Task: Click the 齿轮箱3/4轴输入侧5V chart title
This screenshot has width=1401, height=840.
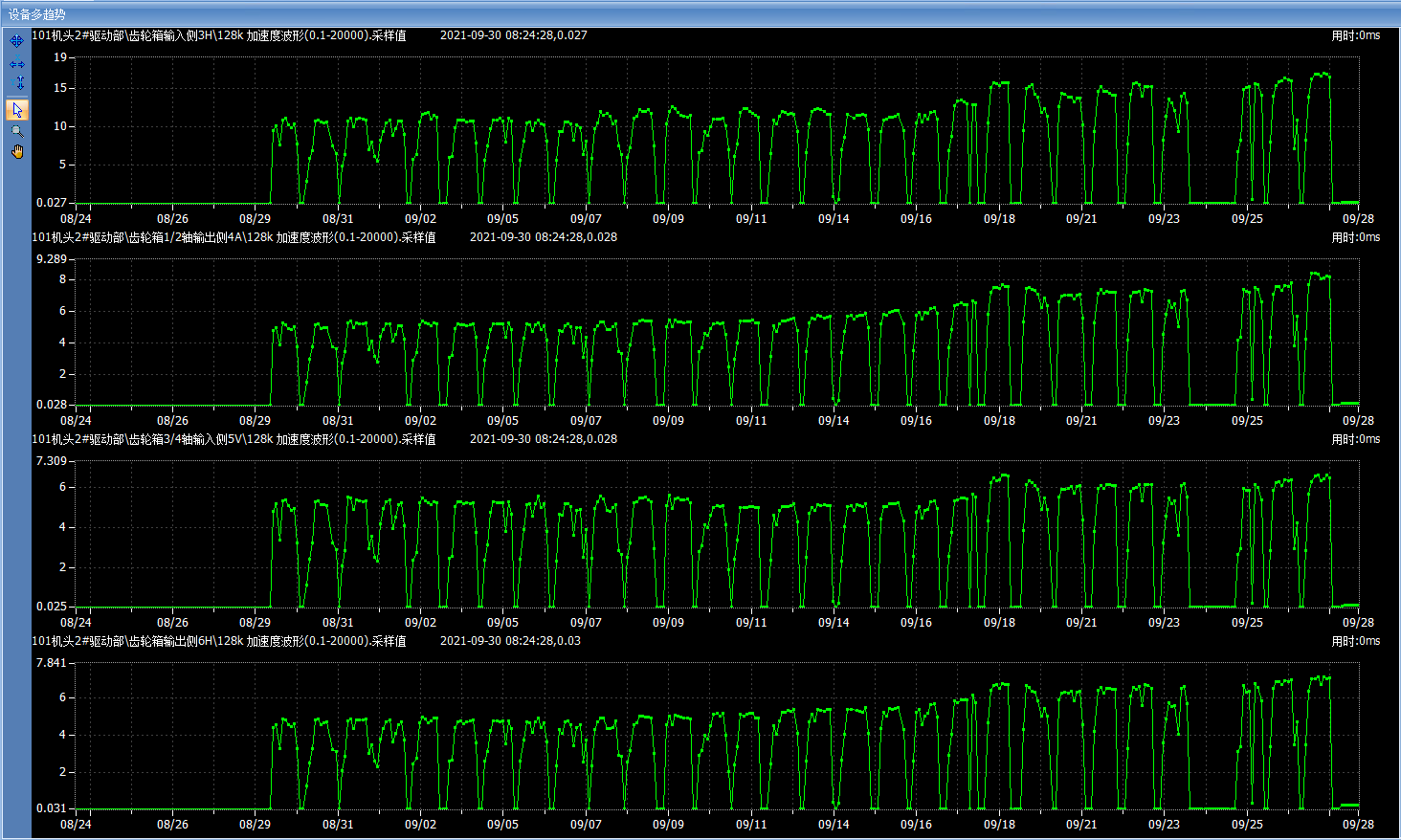Action: point(233,439)
